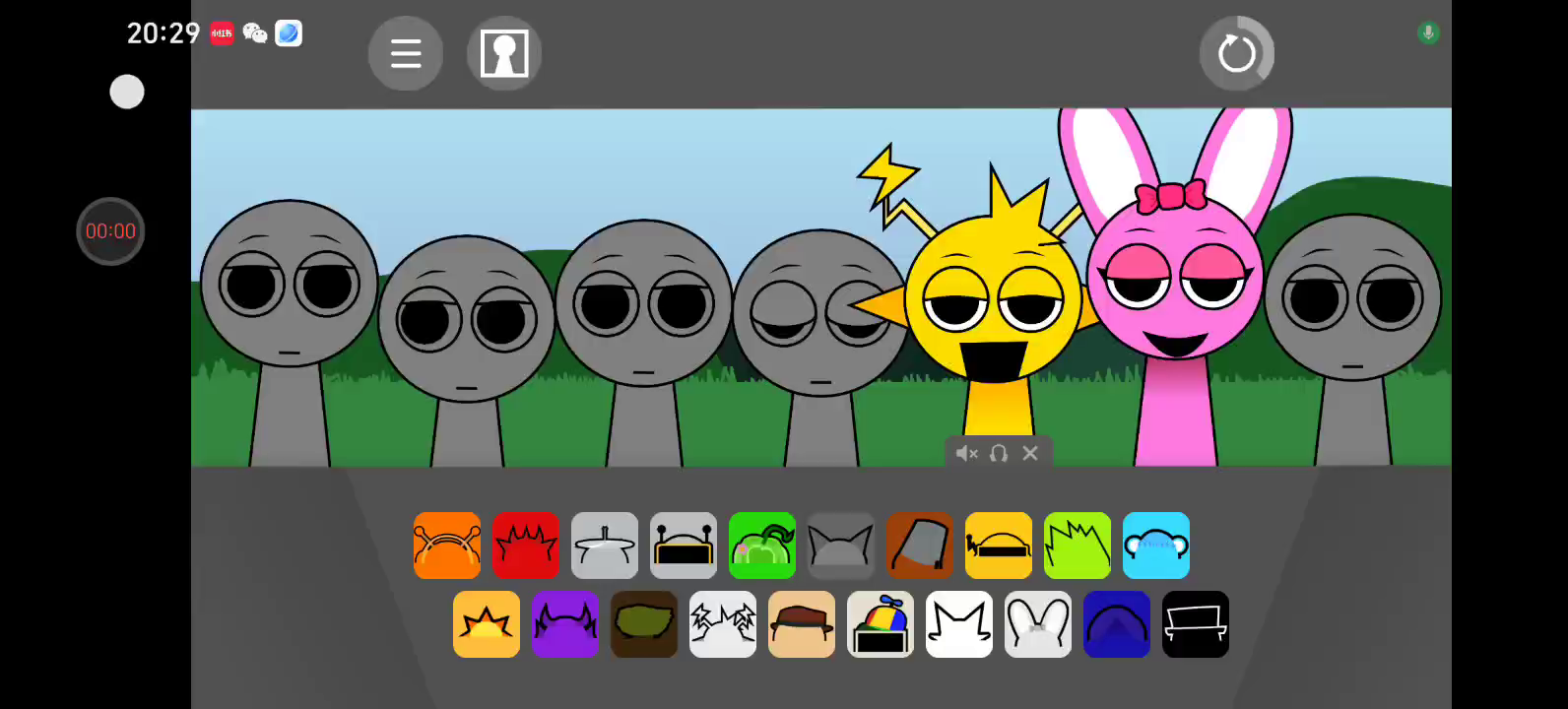Pick the black bench sound icon
This screenshot has width=1568, height=709.
[1196, 624]
